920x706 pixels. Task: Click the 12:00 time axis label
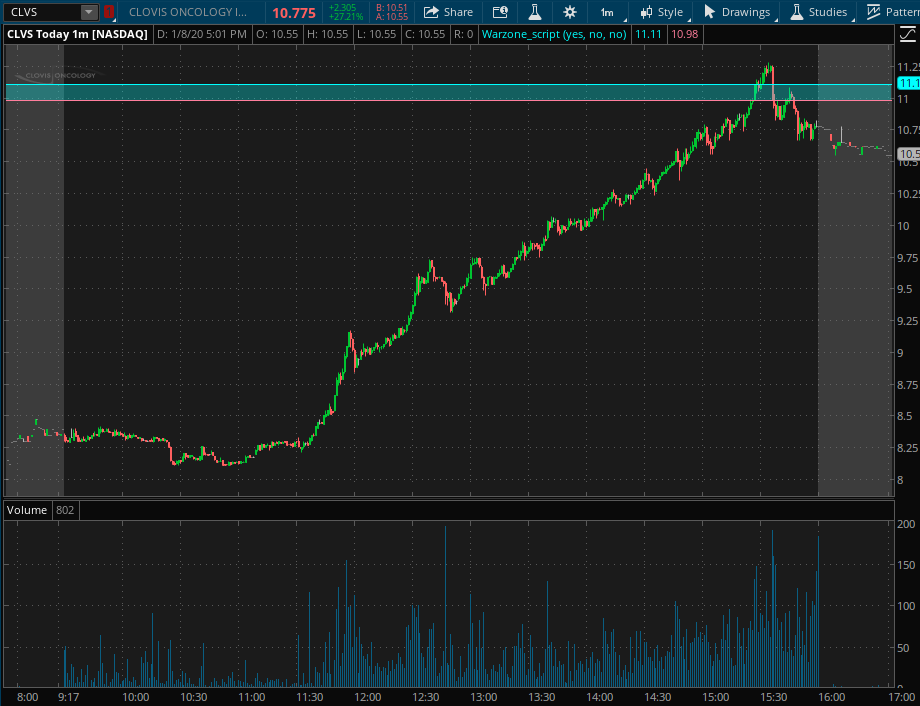coord(367,697)
